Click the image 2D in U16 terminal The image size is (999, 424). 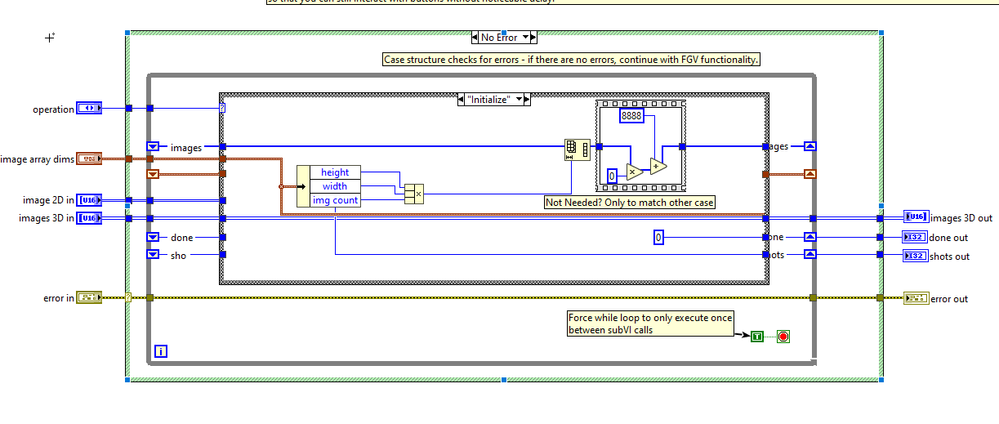(89, 200)
